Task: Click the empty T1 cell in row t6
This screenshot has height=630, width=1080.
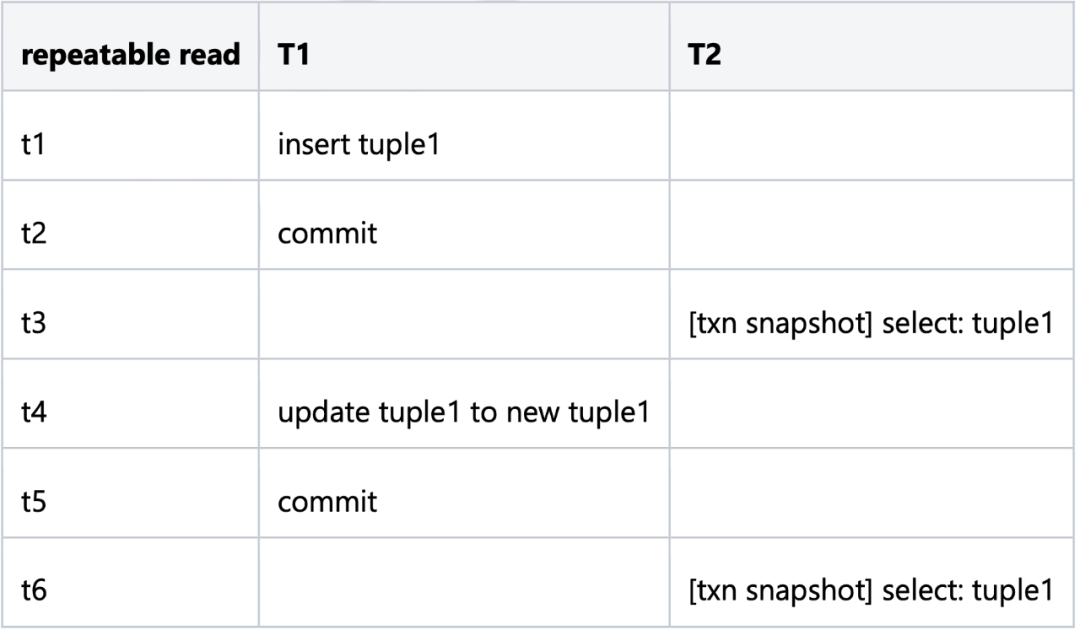Action: 464,589
